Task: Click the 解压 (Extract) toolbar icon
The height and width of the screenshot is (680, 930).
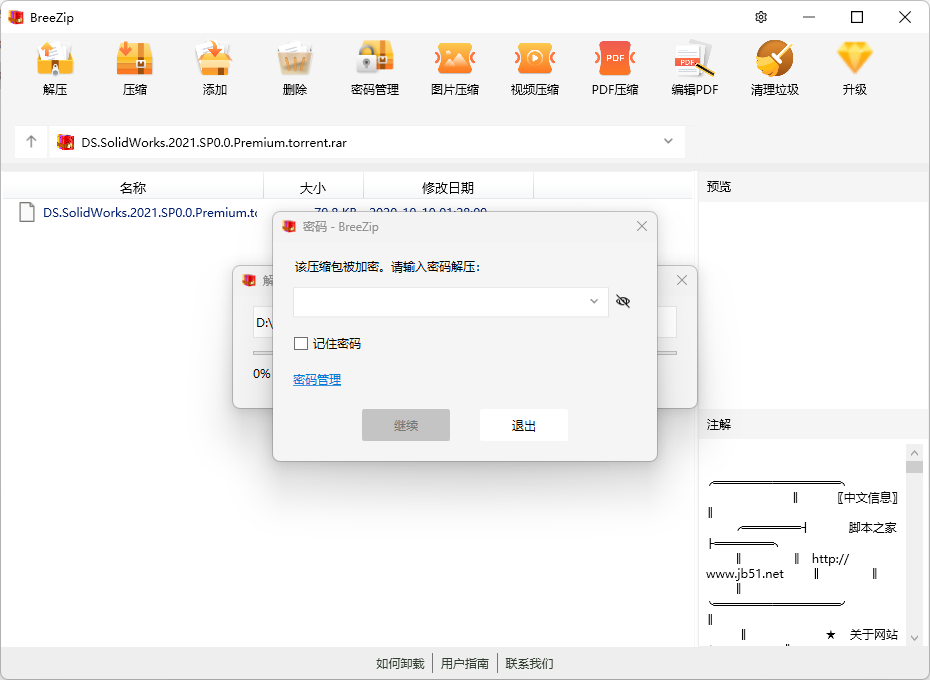Action: (x=55, y=60)
